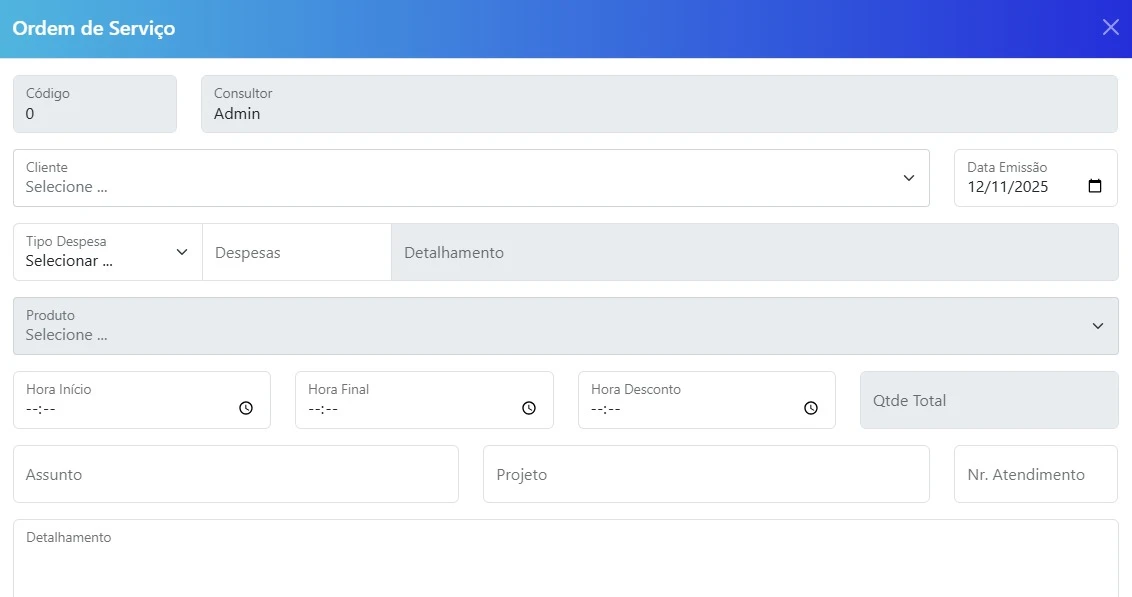
Task: Close the Ordem de Serviço dialog
Action: pyautogui.click(x=1110, y=27)
